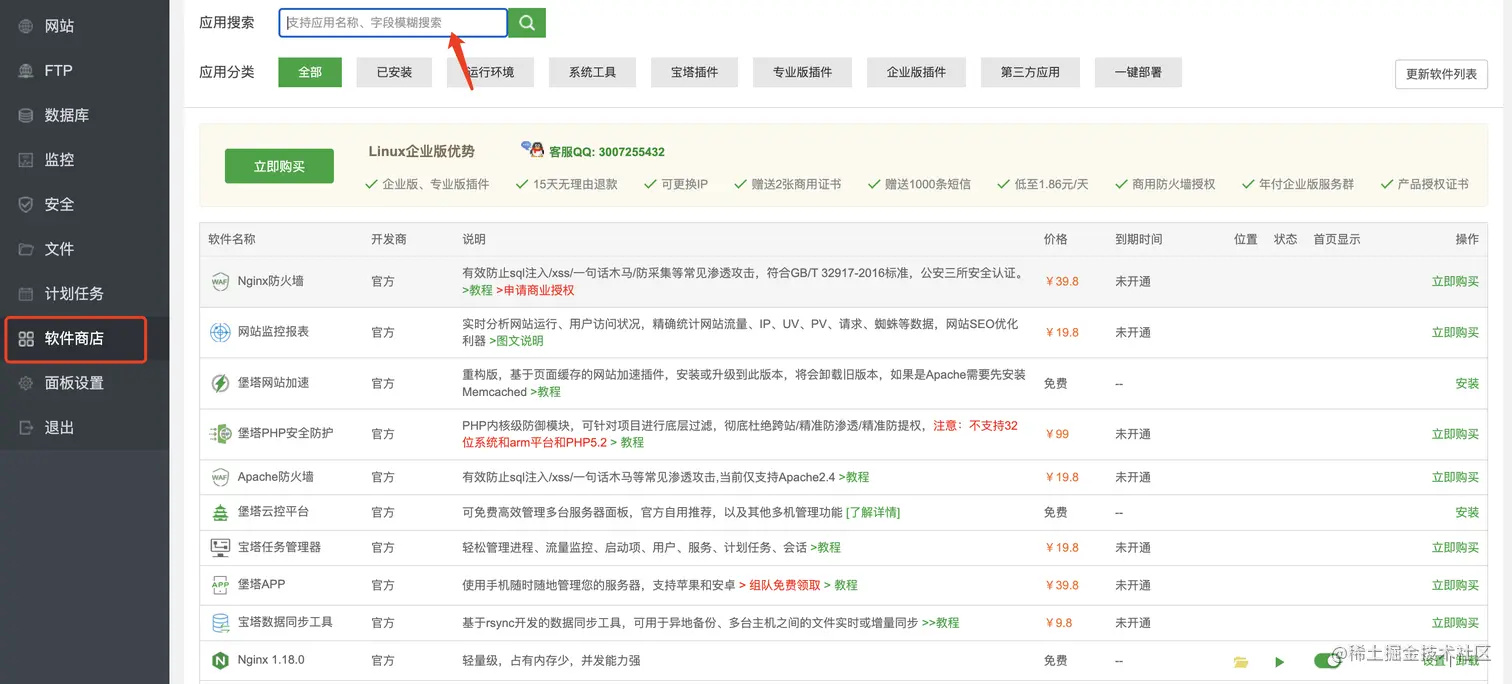Open the [了解详情] link
Image resolution: width=1512 pixels, height=684 pixels.
click(x=873, y=512)
